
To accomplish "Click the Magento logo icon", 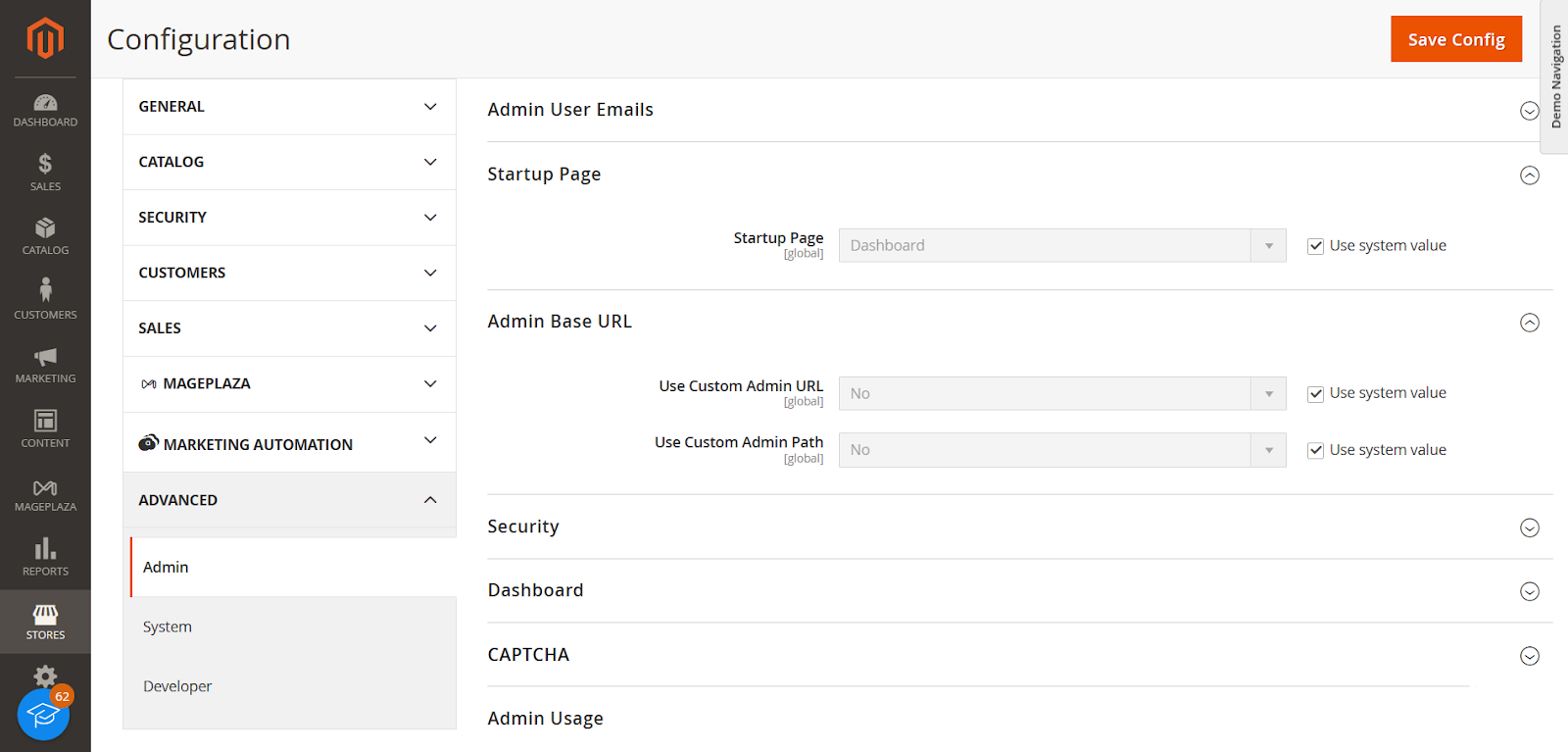I will click(45, 38).
